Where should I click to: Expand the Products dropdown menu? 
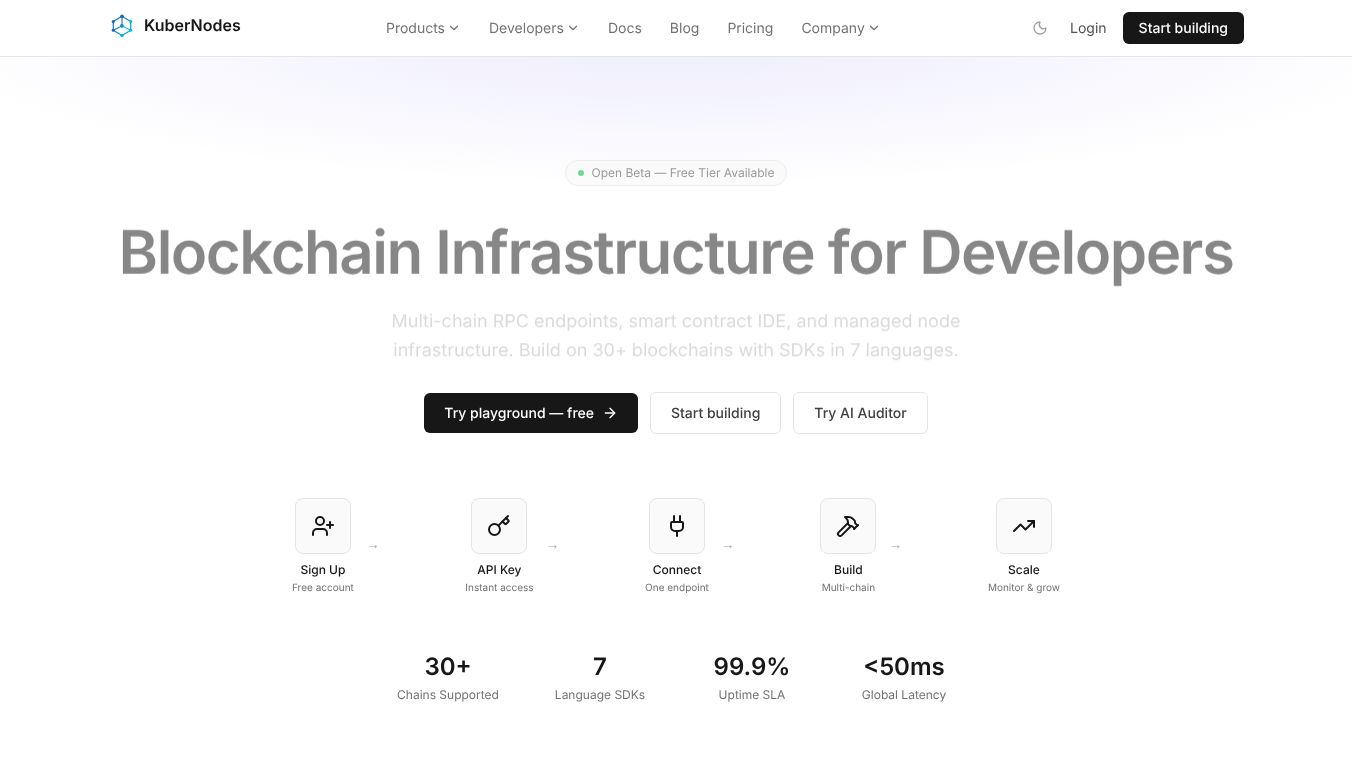point(422,28)
